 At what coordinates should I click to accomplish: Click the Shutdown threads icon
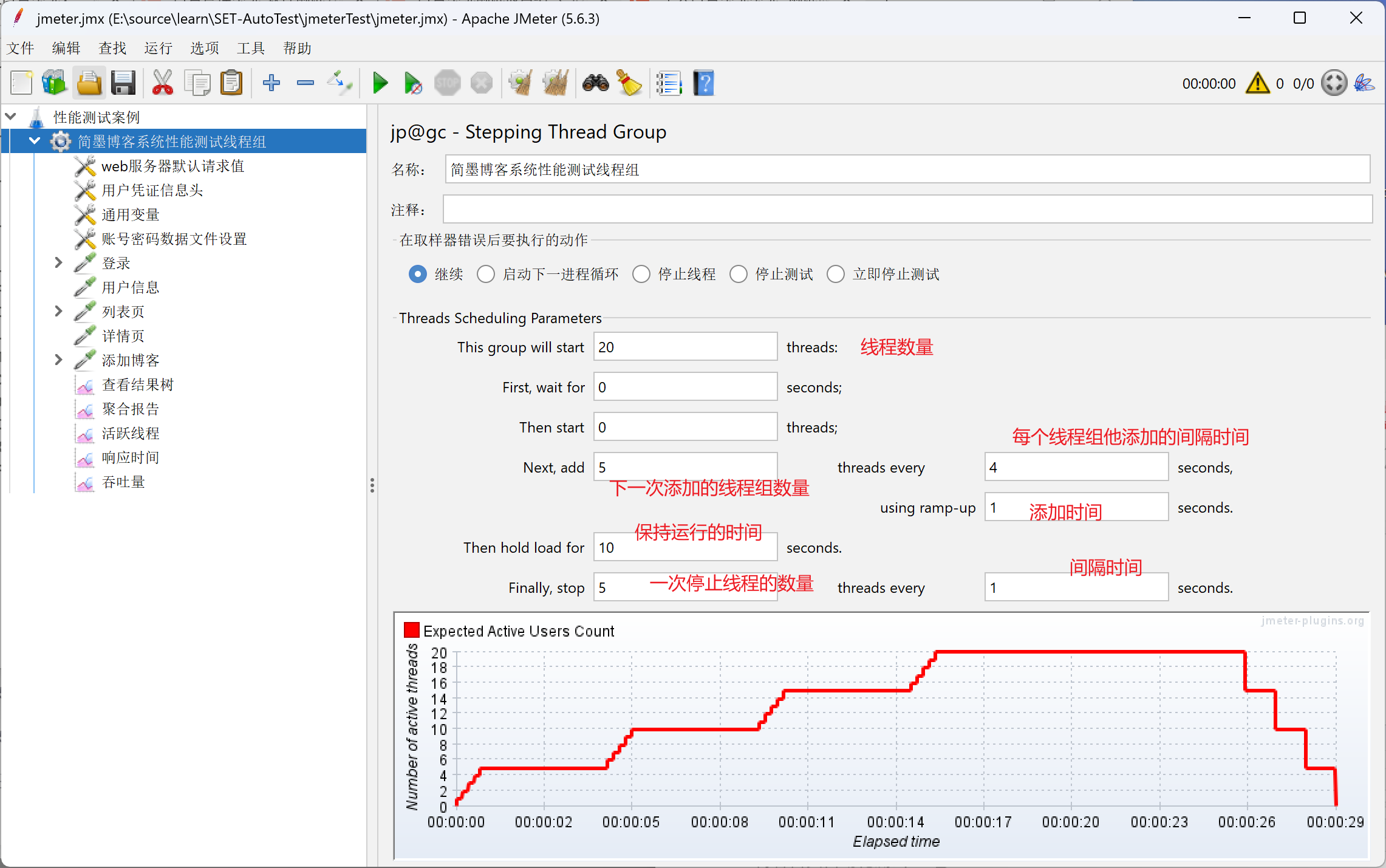482,83
